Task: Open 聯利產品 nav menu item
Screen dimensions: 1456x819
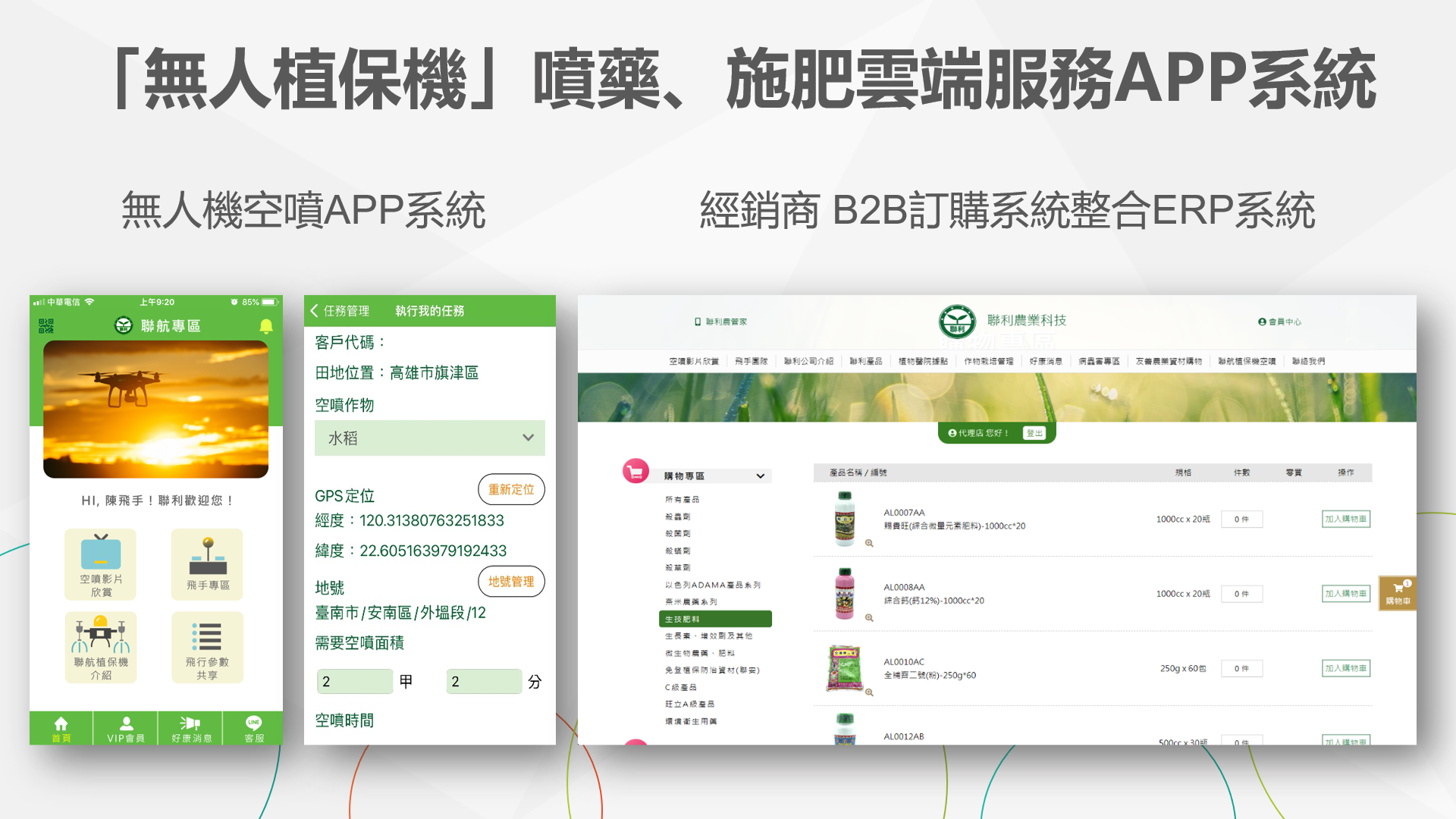Action: 865,361
